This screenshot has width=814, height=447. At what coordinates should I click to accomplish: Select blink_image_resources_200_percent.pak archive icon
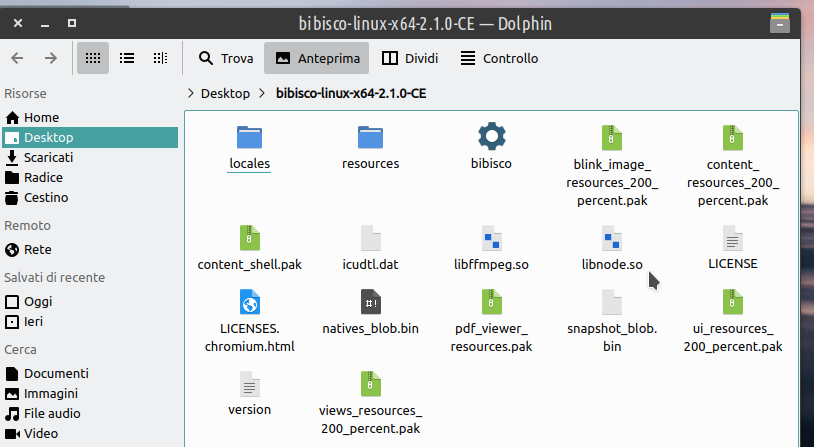click(612, 138)
